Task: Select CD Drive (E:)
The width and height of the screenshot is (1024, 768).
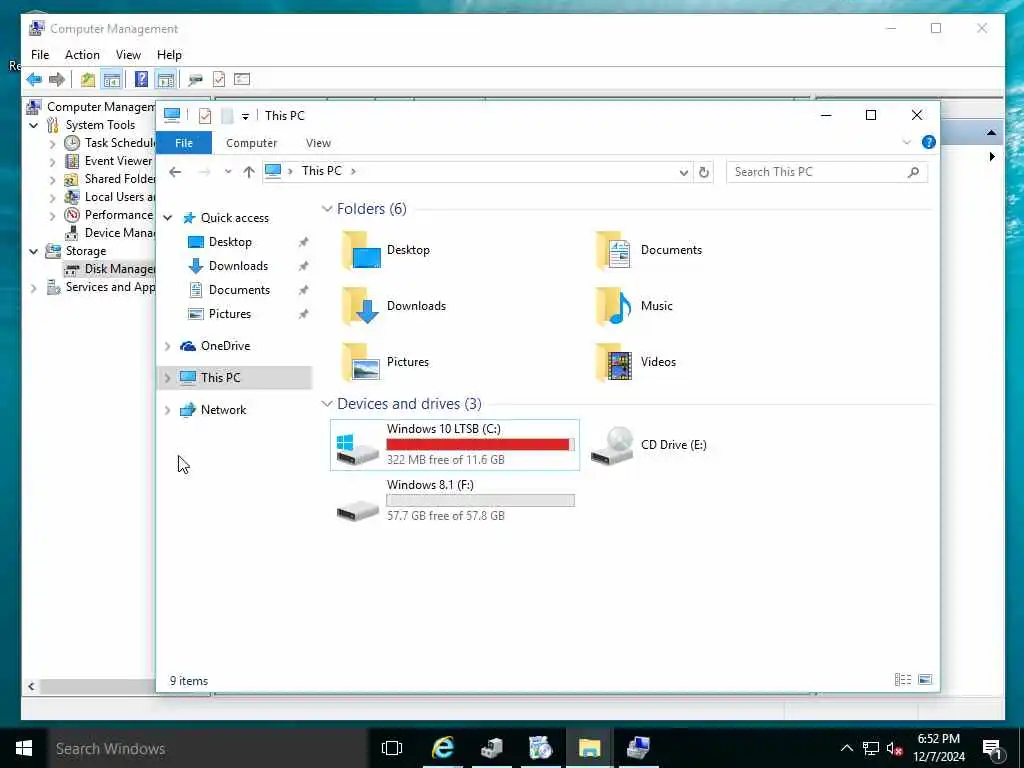Action: [x=648, y=445]
